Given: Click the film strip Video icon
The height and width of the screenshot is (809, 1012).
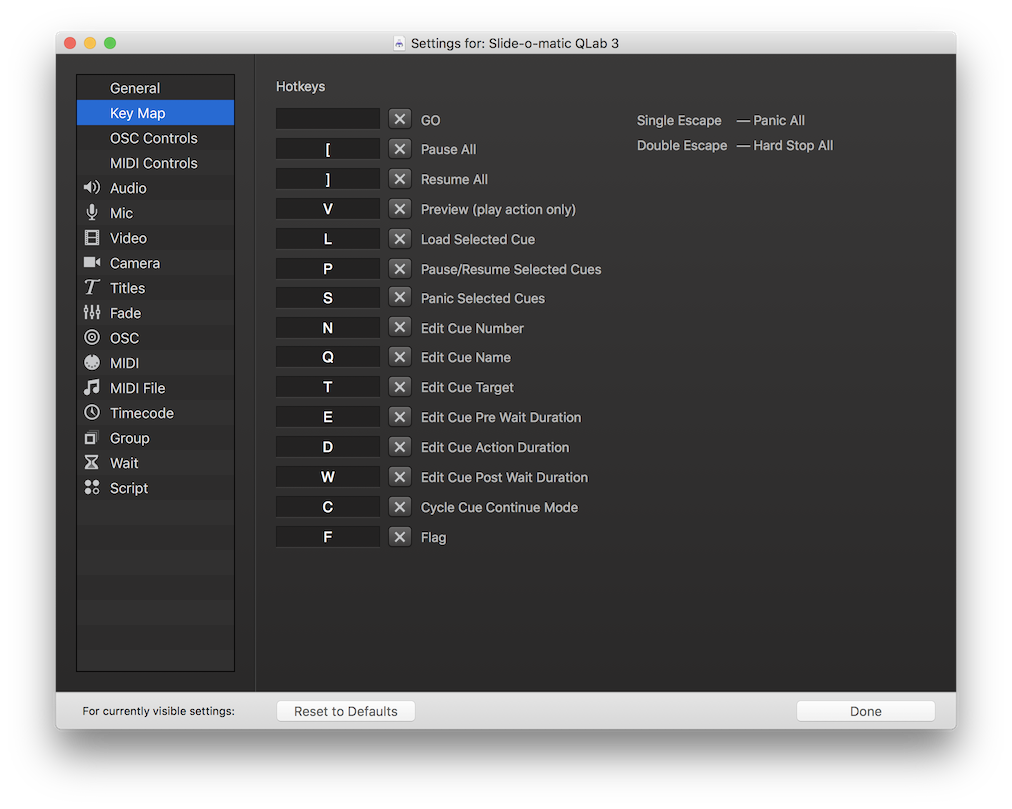Looking at the screenshot, I should pos(92,238).
